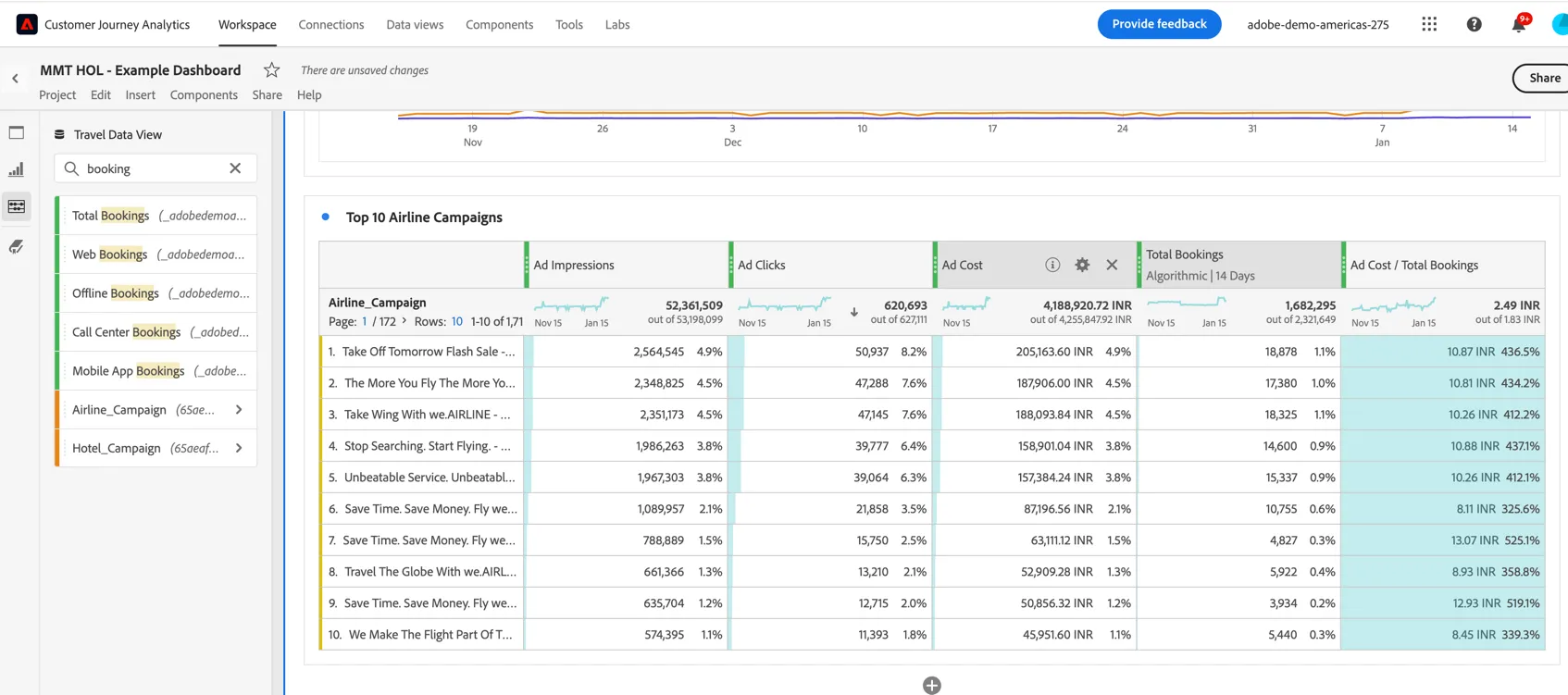Open the Labs tab
The image size is (1568, 695).
pyautogui.click(x=617, y=24)
